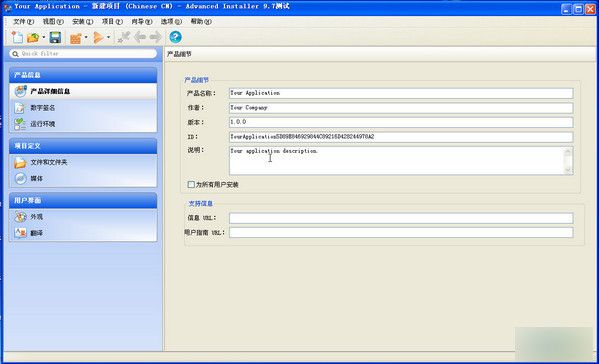The image size is (599, 364).
Task: Open the 安装 menu
Action: point(83,22)
